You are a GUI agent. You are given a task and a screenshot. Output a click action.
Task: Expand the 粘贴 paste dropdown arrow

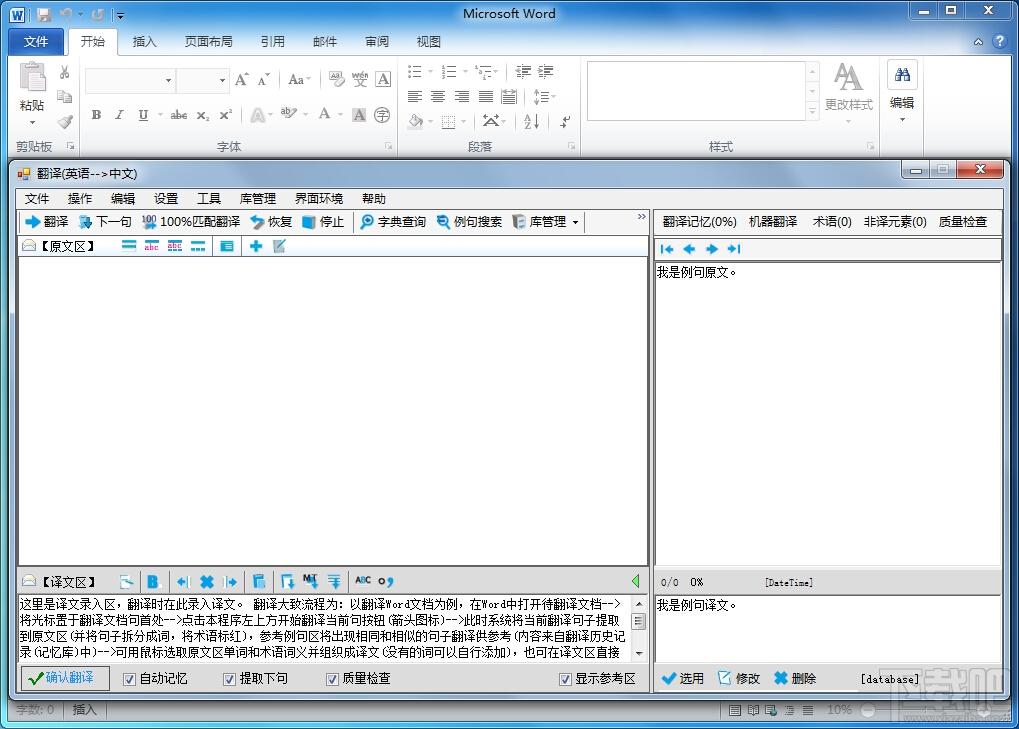pyautogui.click(x=32, y=122)
